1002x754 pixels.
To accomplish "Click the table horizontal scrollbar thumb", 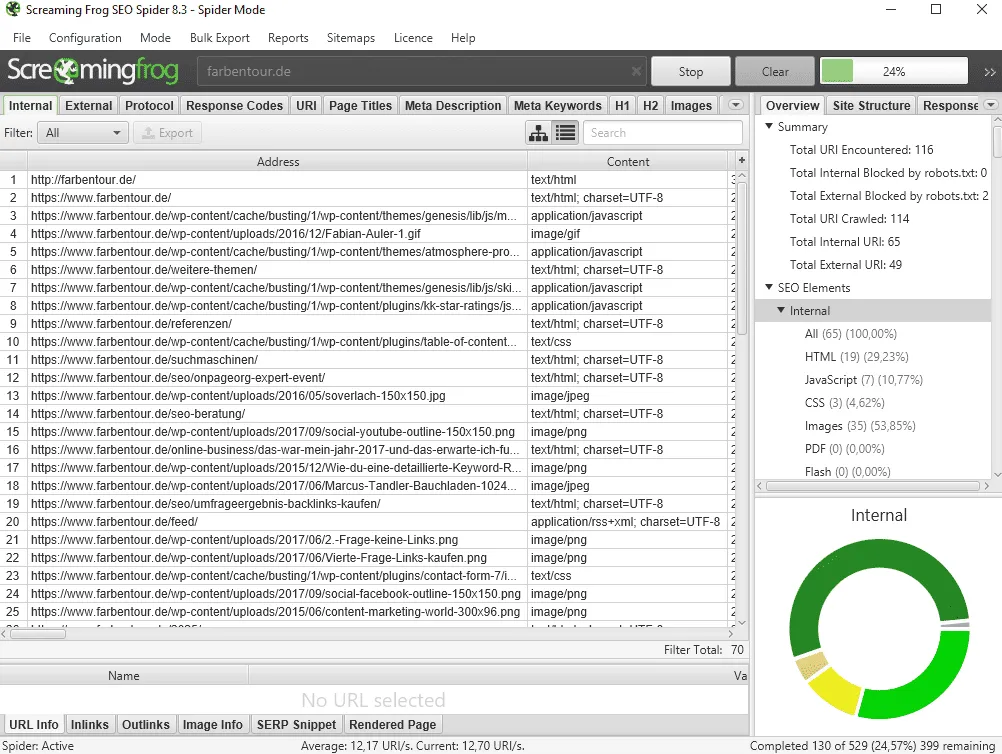I will (37, 634).
